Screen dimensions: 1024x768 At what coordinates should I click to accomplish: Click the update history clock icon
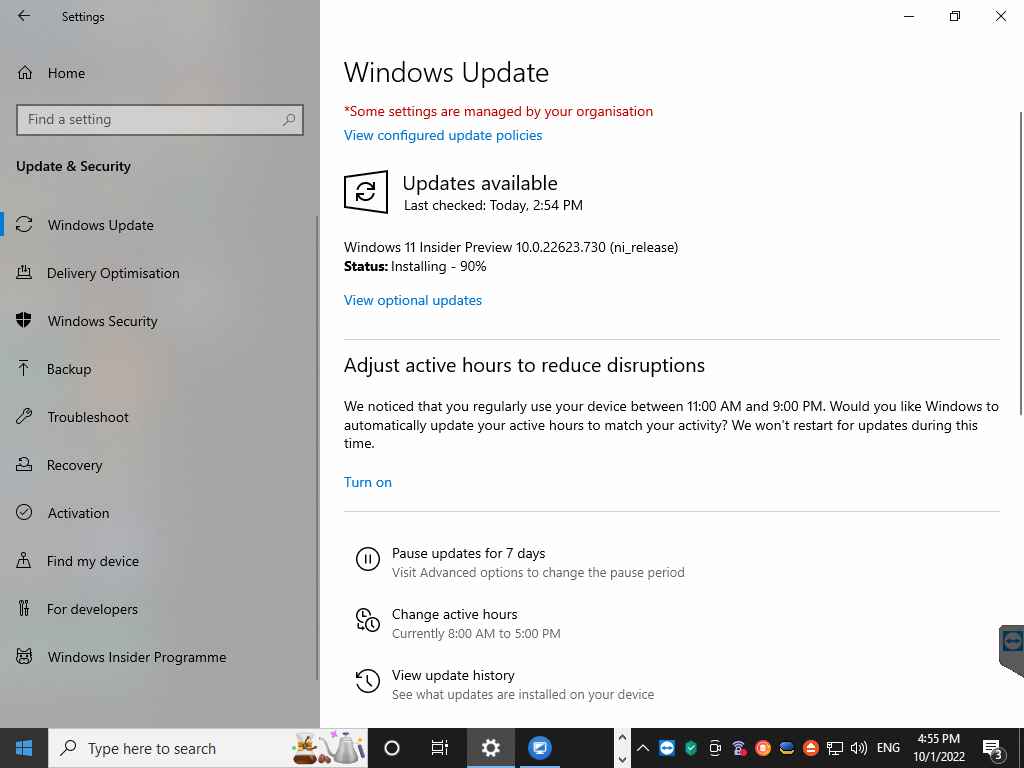point(368,680)
